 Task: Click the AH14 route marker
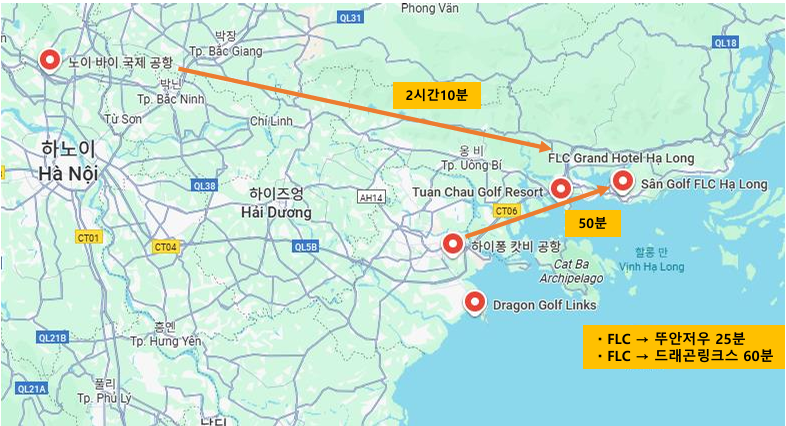coord(371,197)
